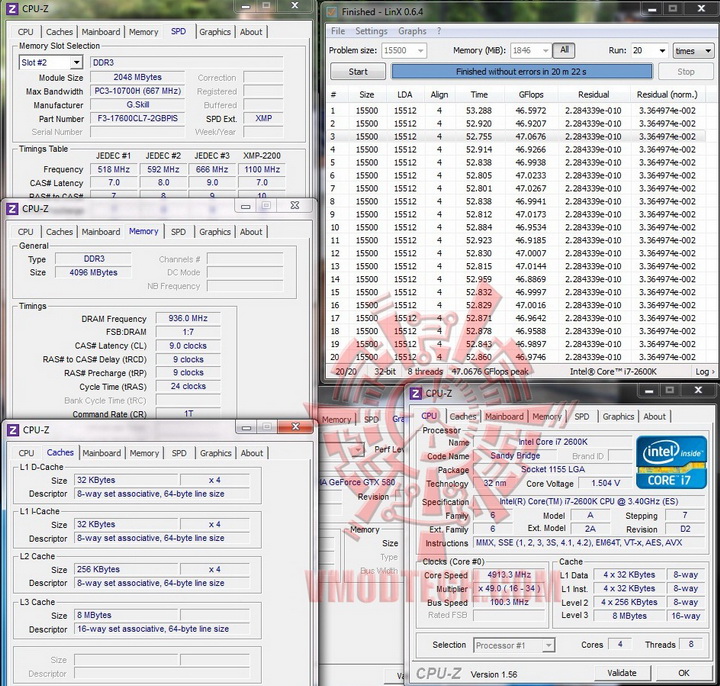Click the OK button in CPU-Z

(x=684, y=673)
